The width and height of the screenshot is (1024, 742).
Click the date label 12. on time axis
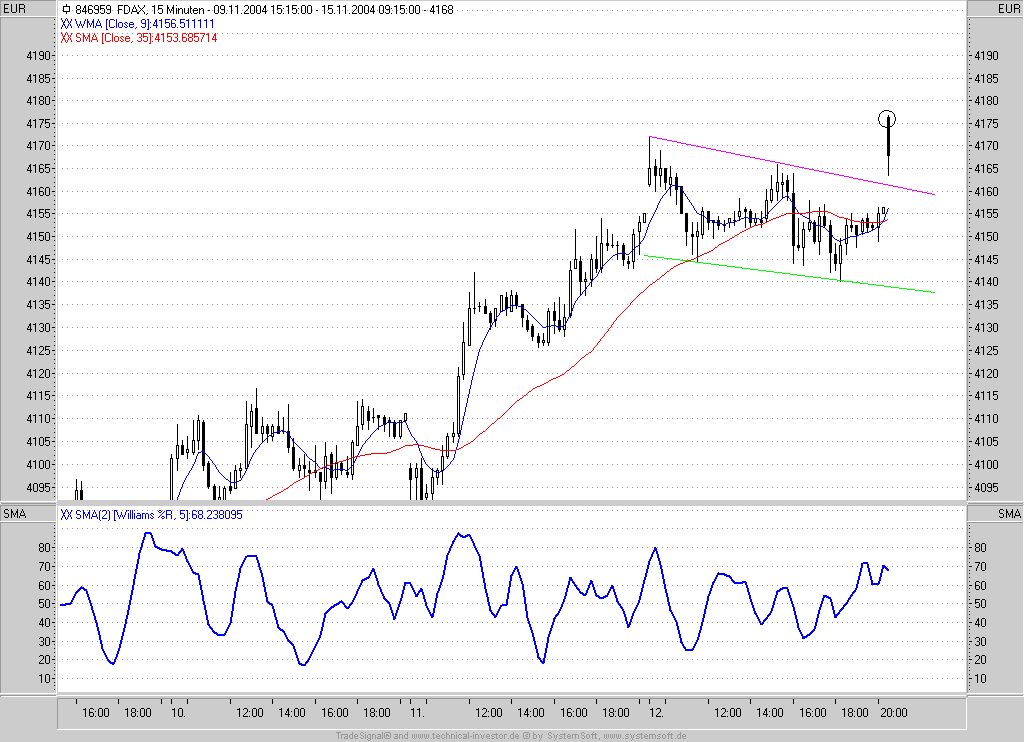tap(656, 713)
